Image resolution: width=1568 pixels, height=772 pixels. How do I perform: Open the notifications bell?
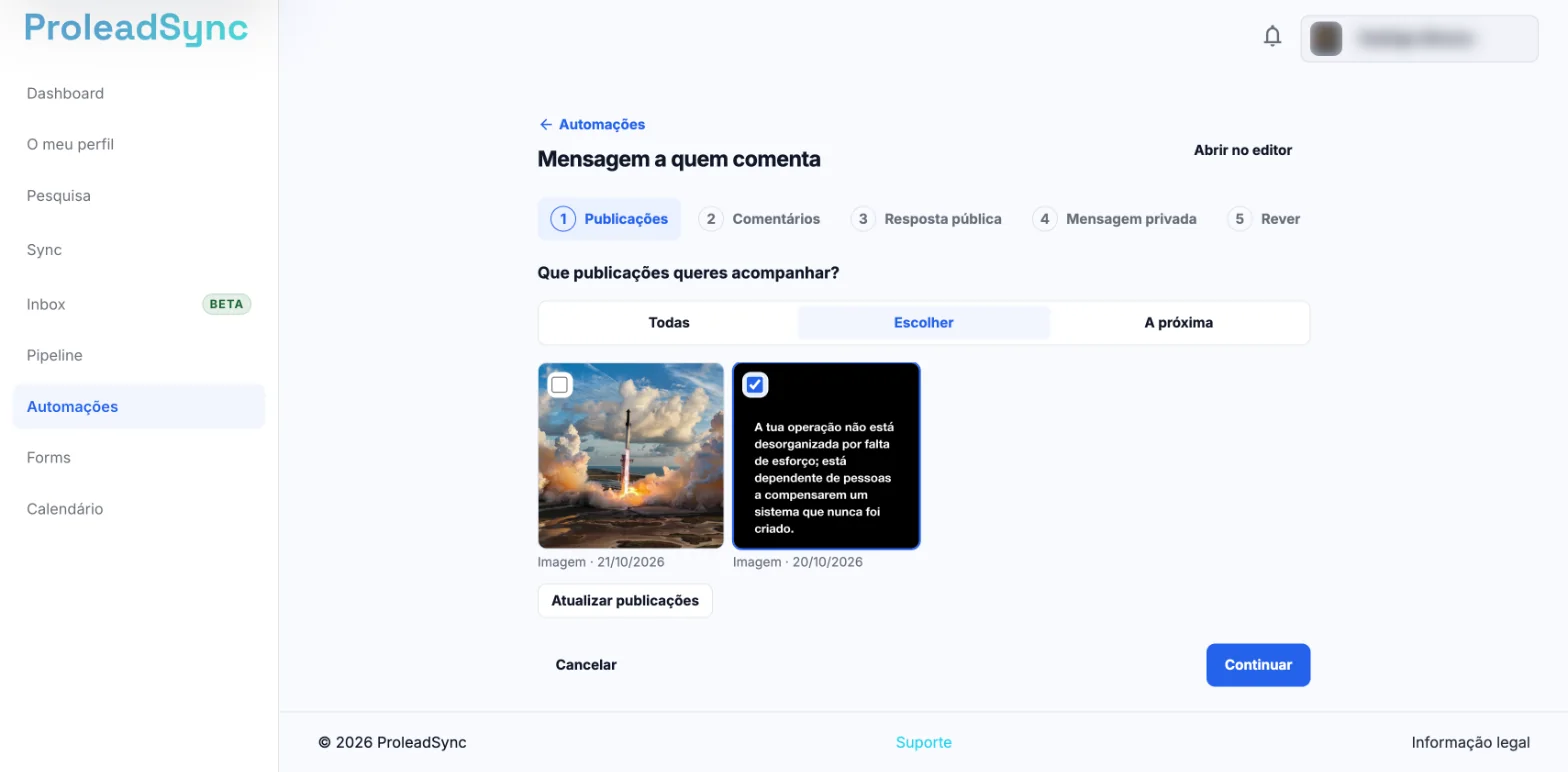pyautogui.click(x=1272, y=37)
